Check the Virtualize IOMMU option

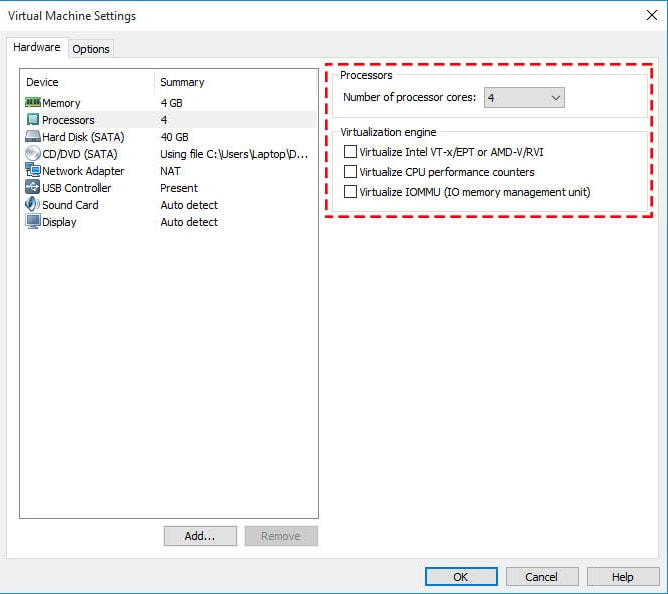(x=350, y=192)
